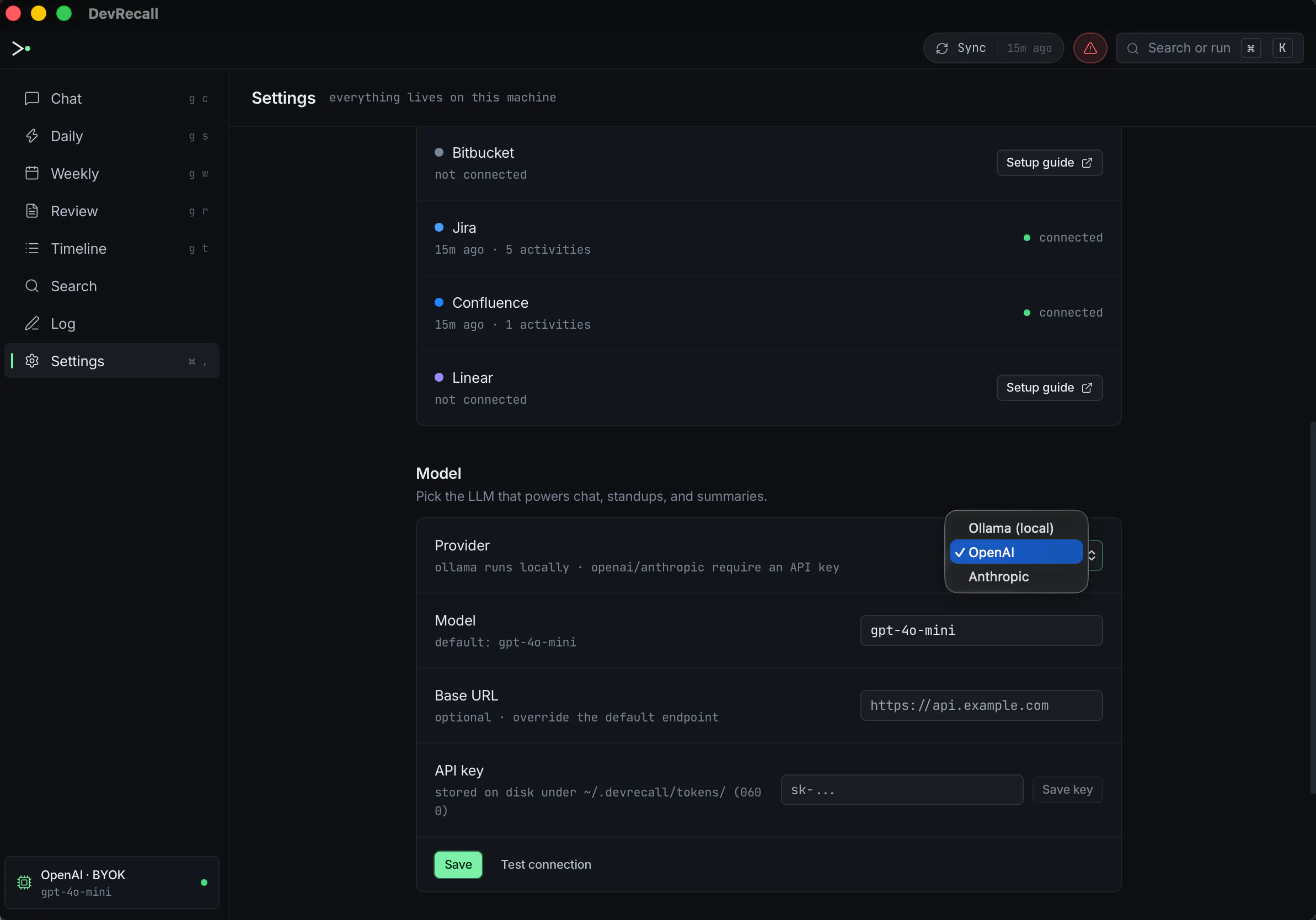Screen dimensions: 1316x920
Task: Click 'not connected' under Bitbucket
Action: click(480, 174)
